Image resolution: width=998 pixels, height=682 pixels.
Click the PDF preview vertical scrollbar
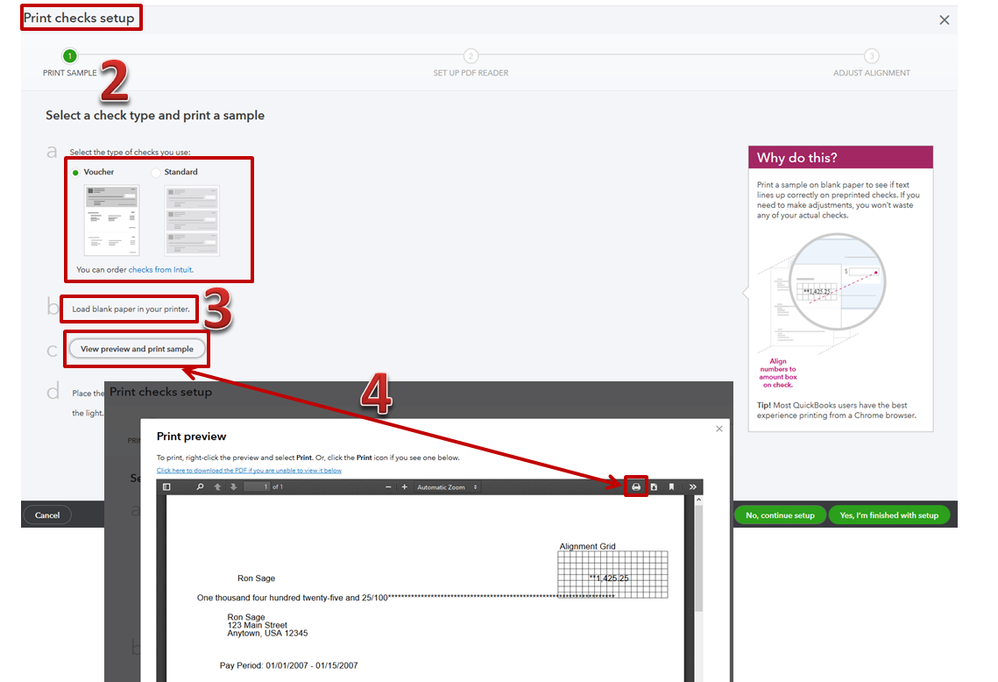[698, 560]
